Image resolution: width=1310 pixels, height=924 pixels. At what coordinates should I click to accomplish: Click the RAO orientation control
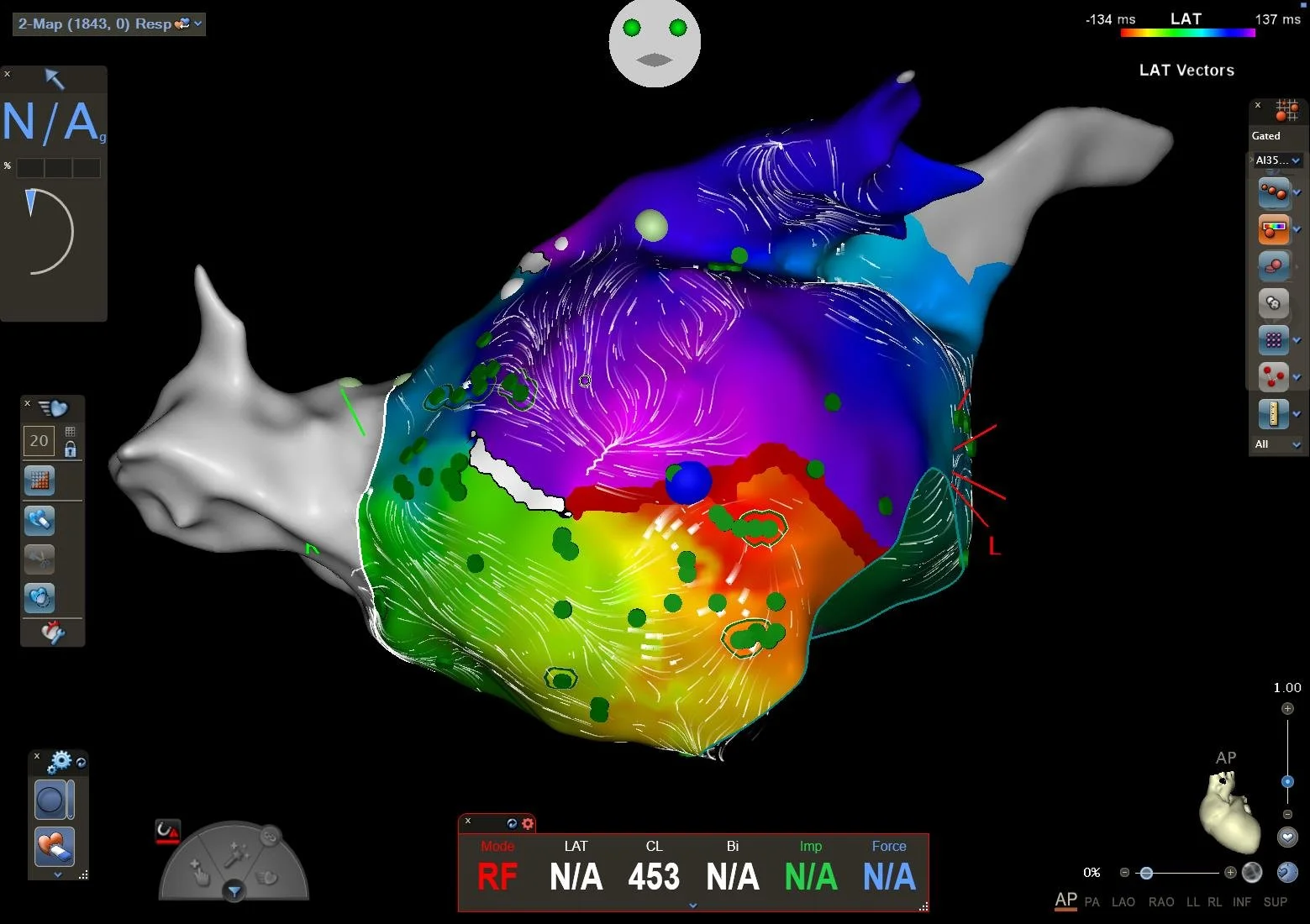[1161, 901]
